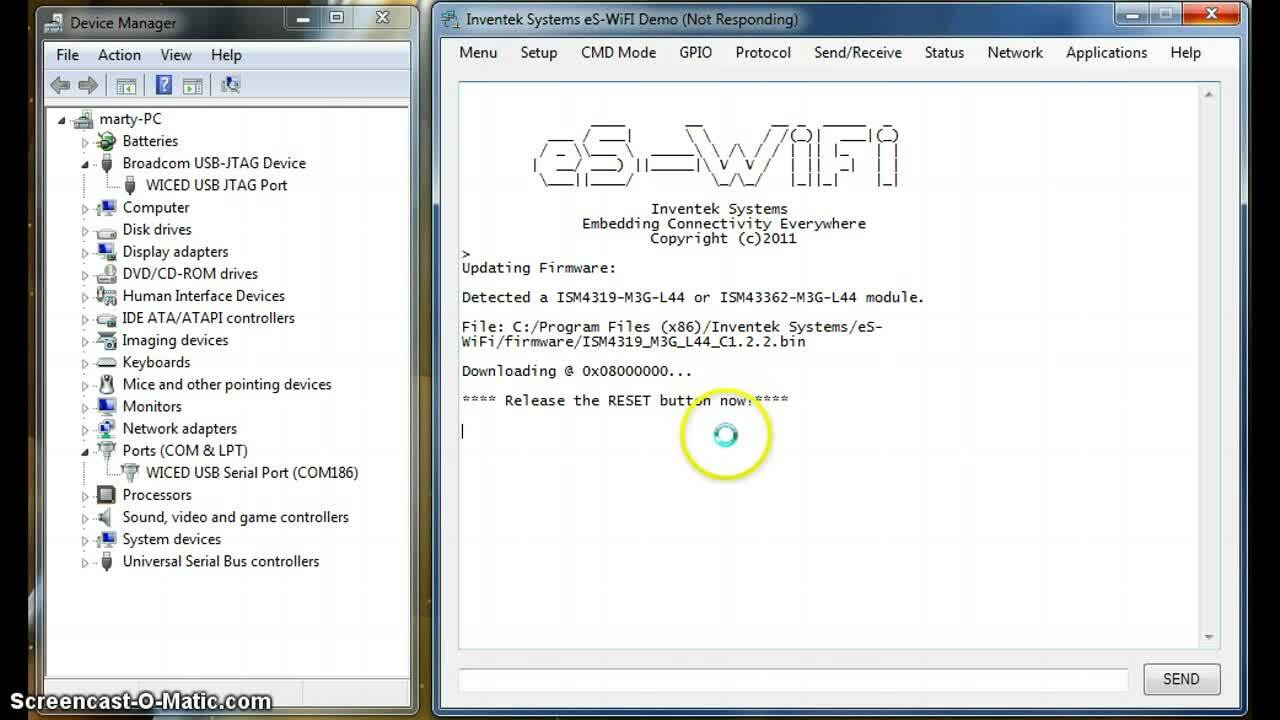Viewport: 1280px width, 720px height.
Task: Open Help via the blue question-mark toolbar icon
Action: tap(164, 85)
